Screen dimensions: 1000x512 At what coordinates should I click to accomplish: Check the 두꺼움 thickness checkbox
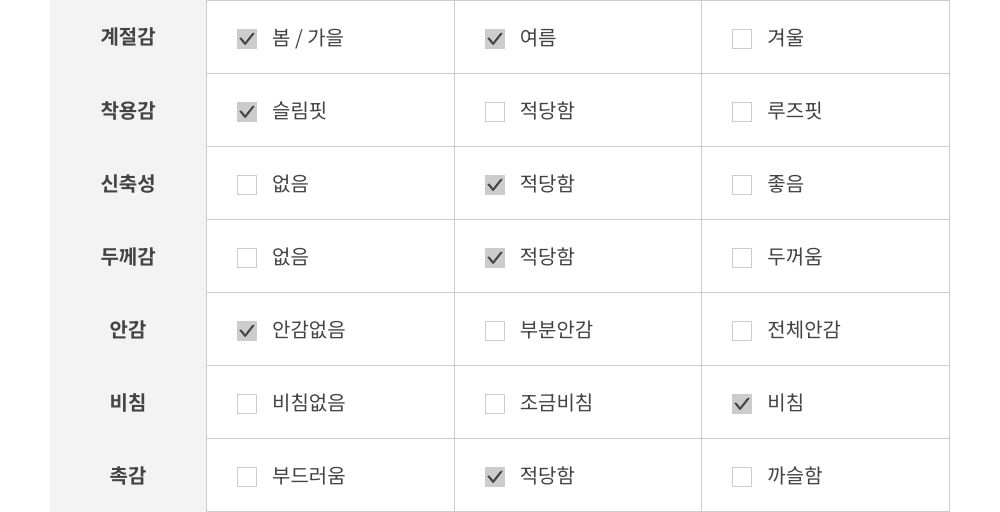click(742, 258)
